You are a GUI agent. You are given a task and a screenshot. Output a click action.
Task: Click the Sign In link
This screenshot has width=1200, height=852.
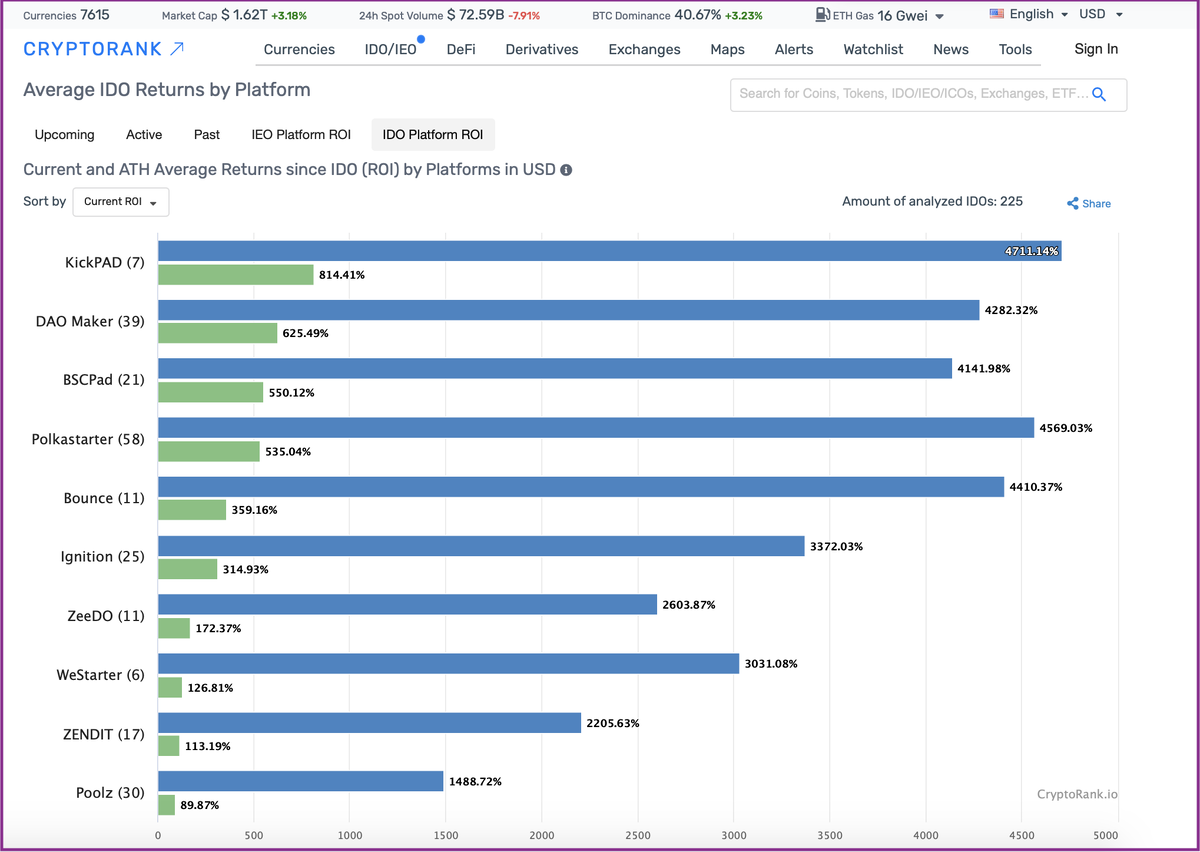point(1096,49)
